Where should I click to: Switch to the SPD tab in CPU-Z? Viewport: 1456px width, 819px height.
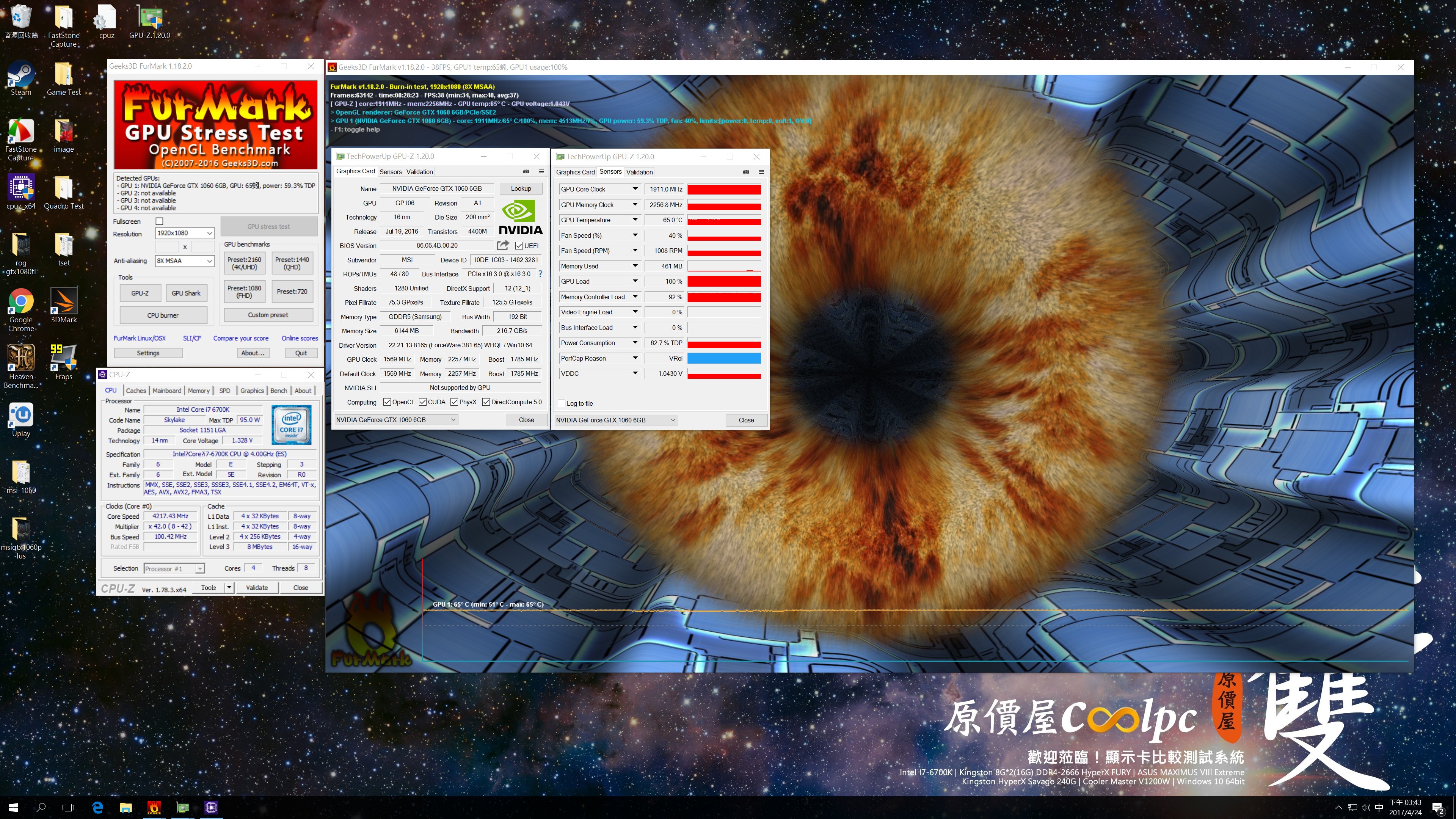224,391
